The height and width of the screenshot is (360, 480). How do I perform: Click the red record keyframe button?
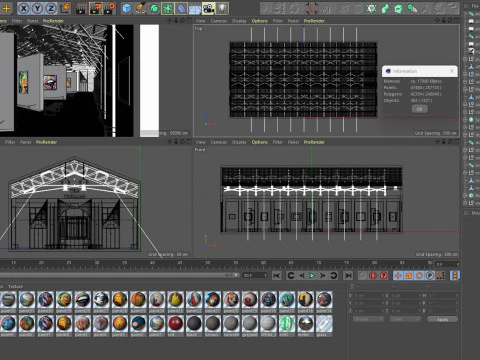pos(373,275)
